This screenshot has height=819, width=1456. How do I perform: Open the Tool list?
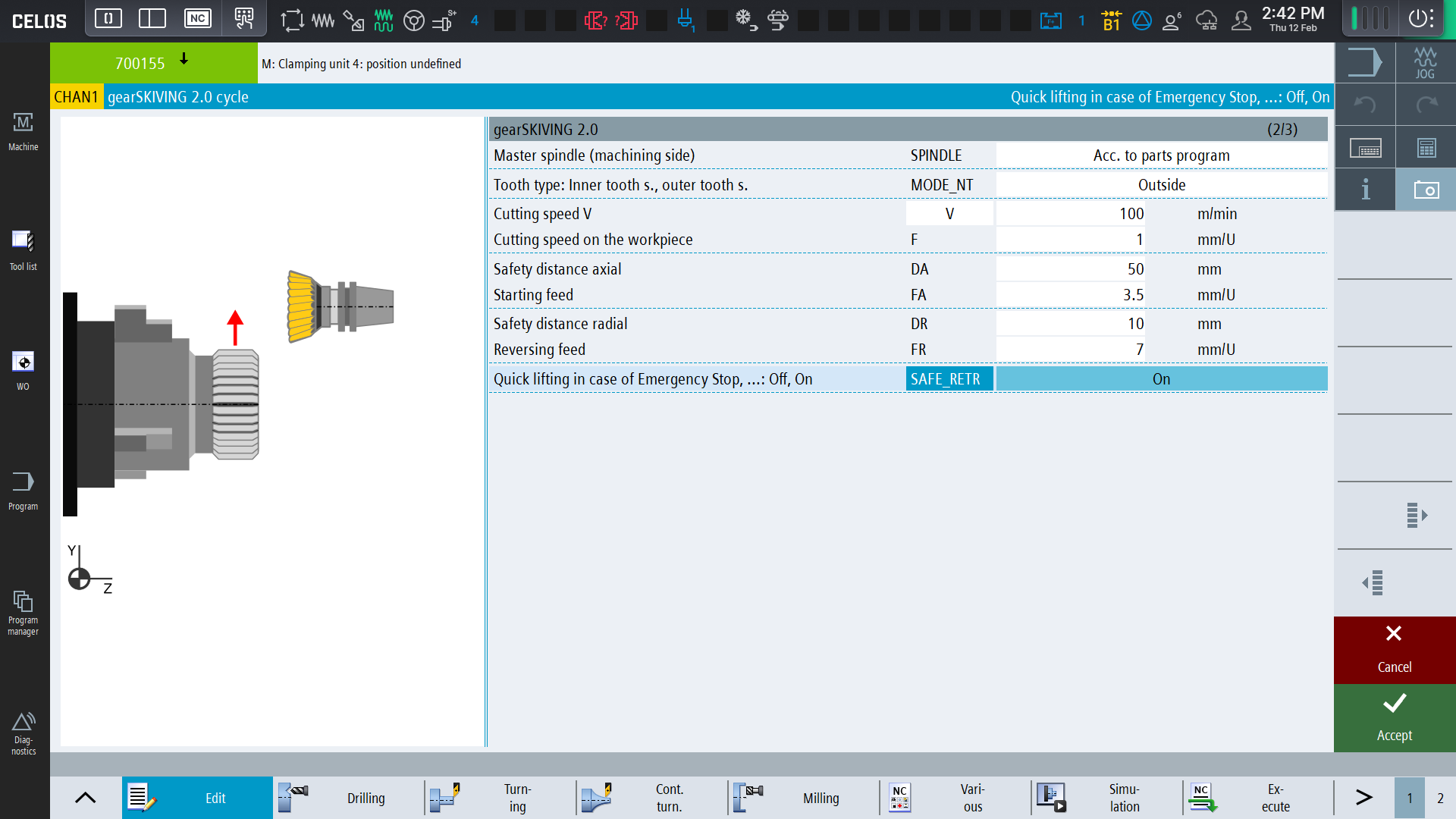[x=24, y=250]
